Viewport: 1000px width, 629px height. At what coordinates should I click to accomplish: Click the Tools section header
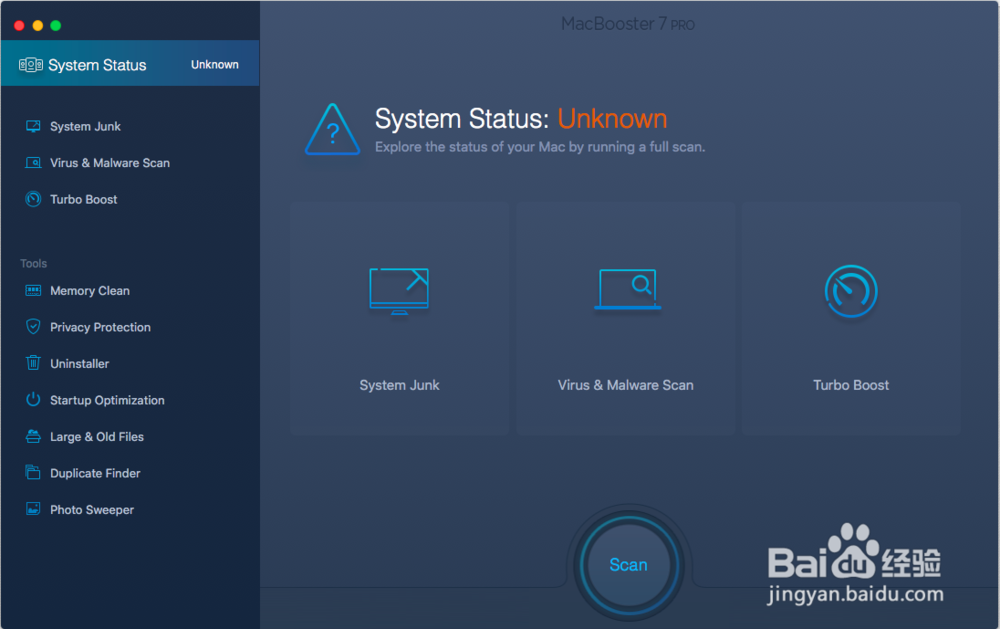click(x=33, y=263)
